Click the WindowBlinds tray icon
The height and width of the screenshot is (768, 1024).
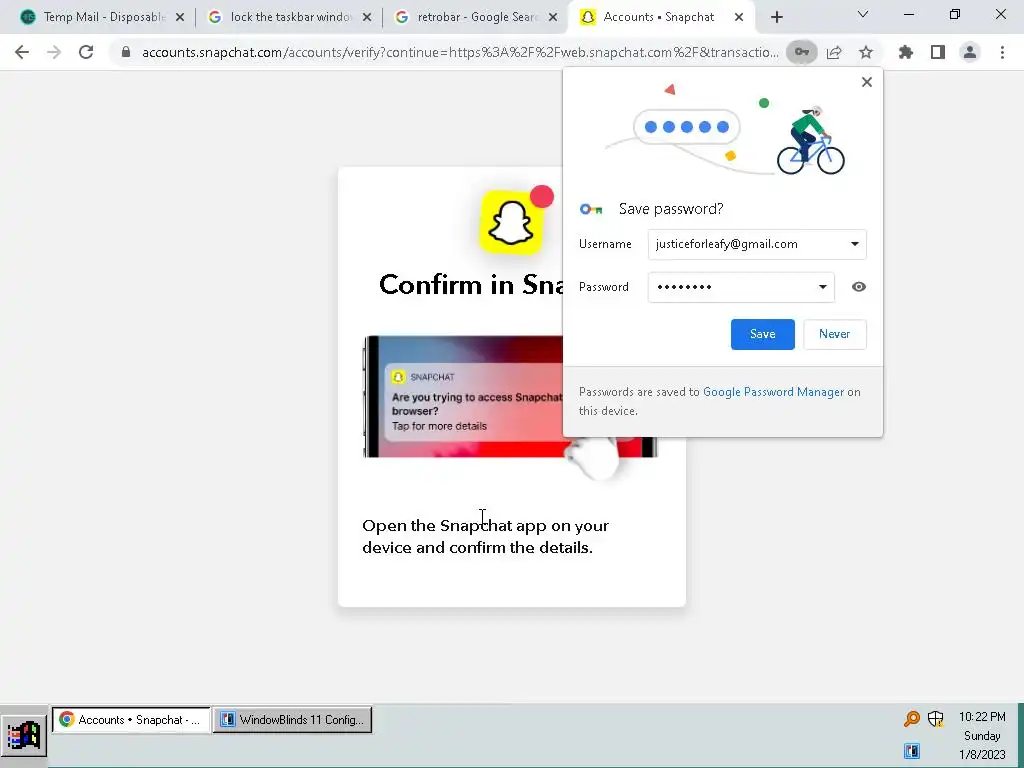click(912, 751)
